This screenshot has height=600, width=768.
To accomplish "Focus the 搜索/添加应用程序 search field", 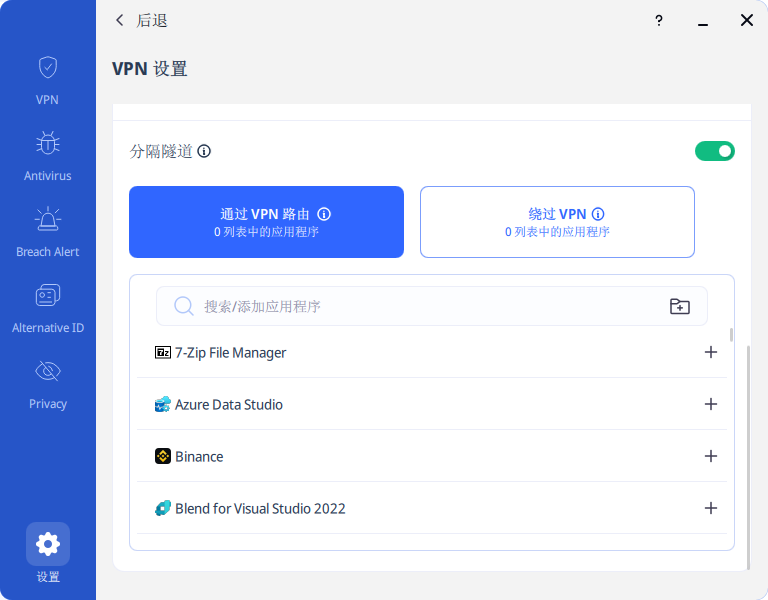I will click(432, 306).
